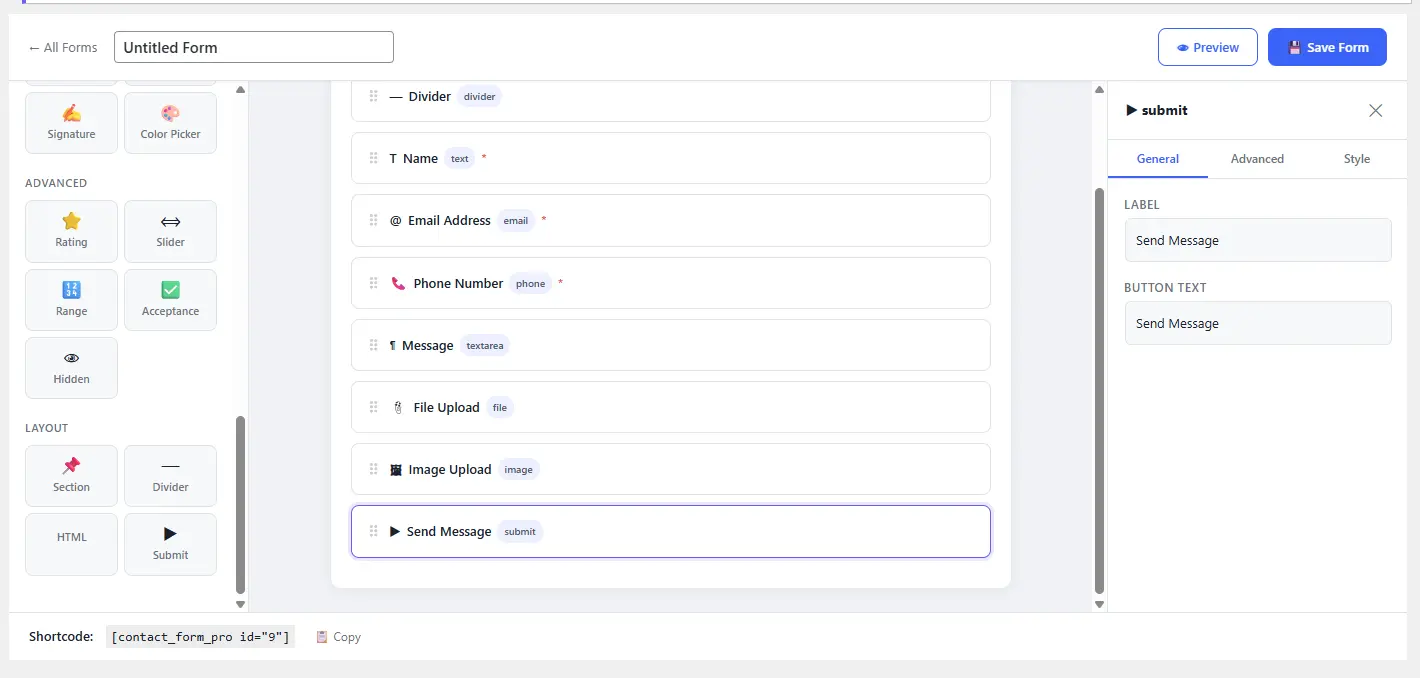Screen dimensions: 1420x678
Task: Add an HTML layout block
Action: (71, 544)
